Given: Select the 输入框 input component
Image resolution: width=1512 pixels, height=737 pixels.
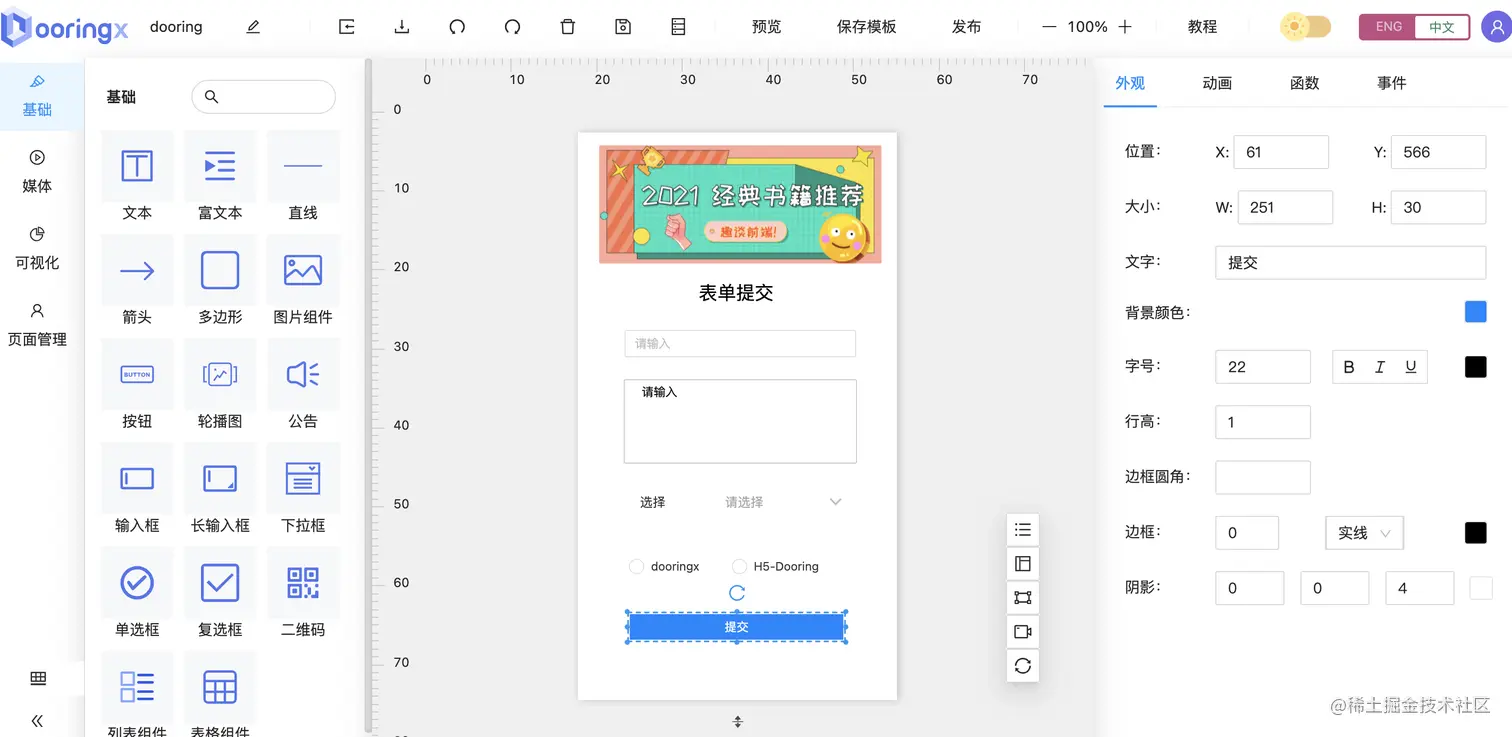Looking at the screenshot, I should [137, 489].
